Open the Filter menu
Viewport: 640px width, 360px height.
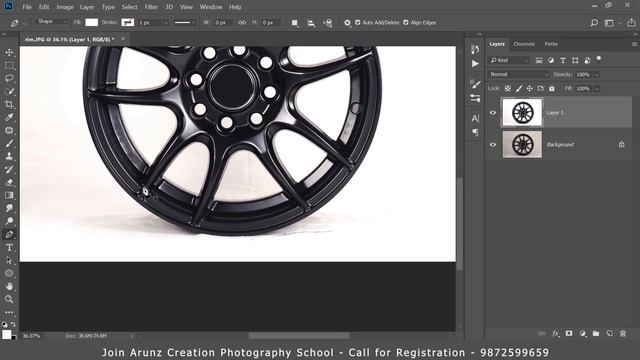pos(151,7)
